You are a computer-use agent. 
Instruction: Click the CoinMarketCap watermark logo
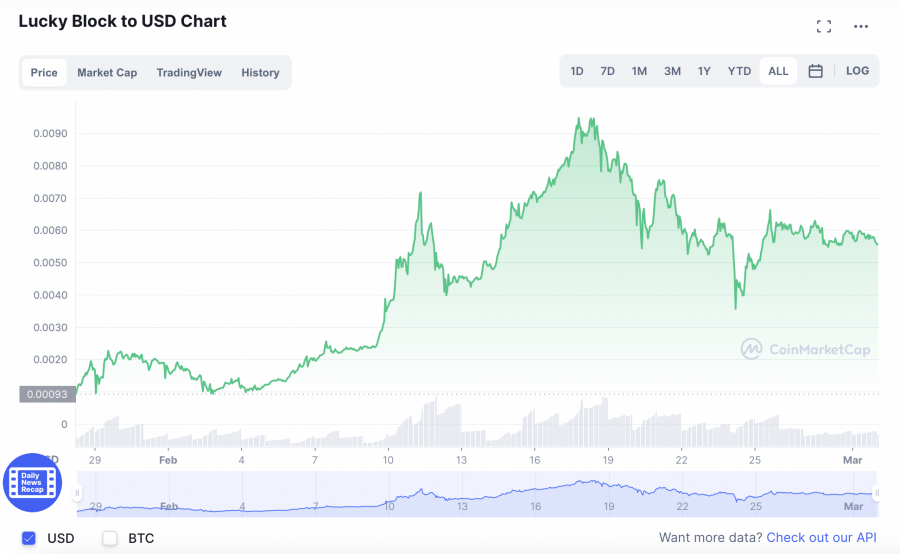coord(805,349)
